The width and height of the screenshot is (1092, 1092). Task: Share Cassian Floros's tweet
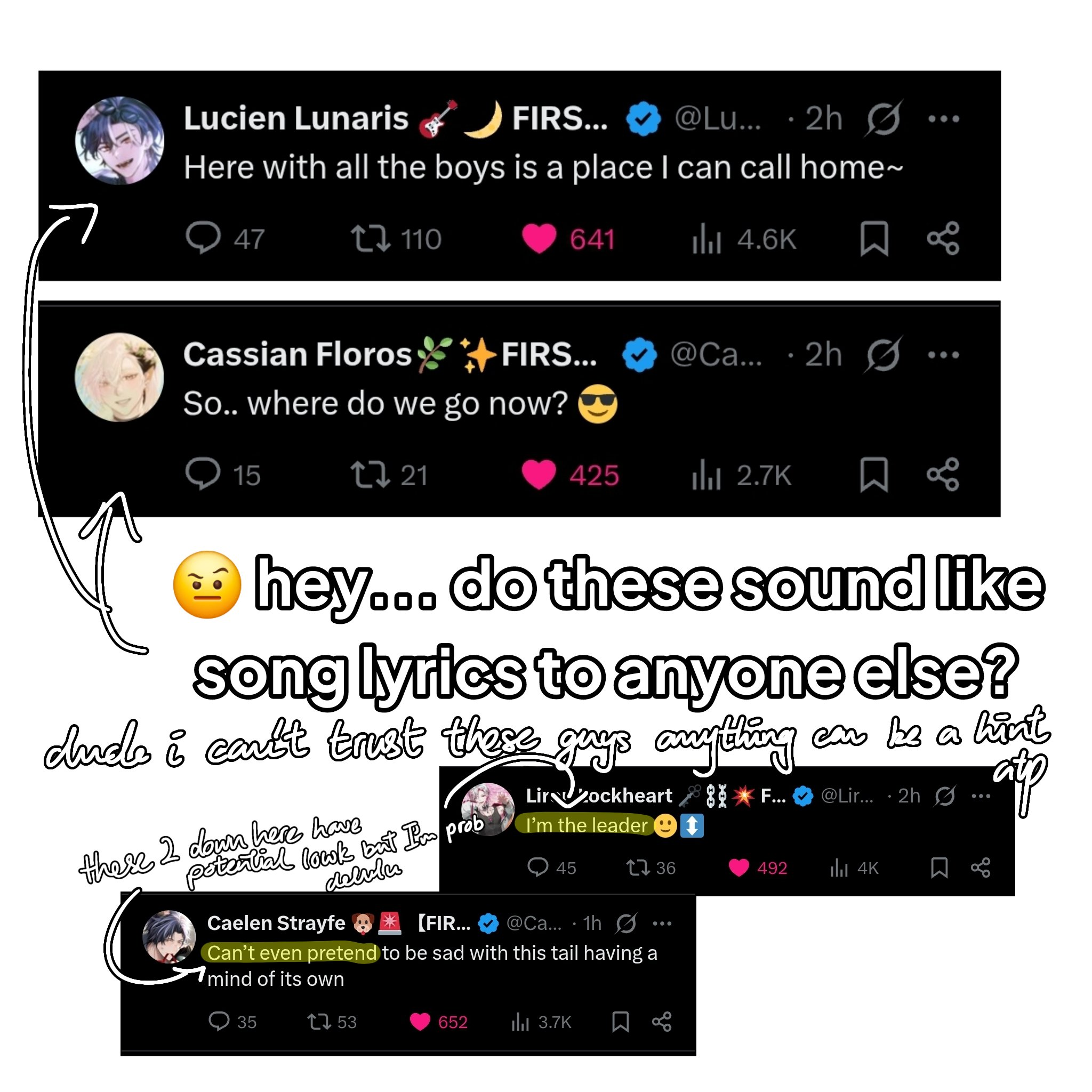click(x=943, y=474)
